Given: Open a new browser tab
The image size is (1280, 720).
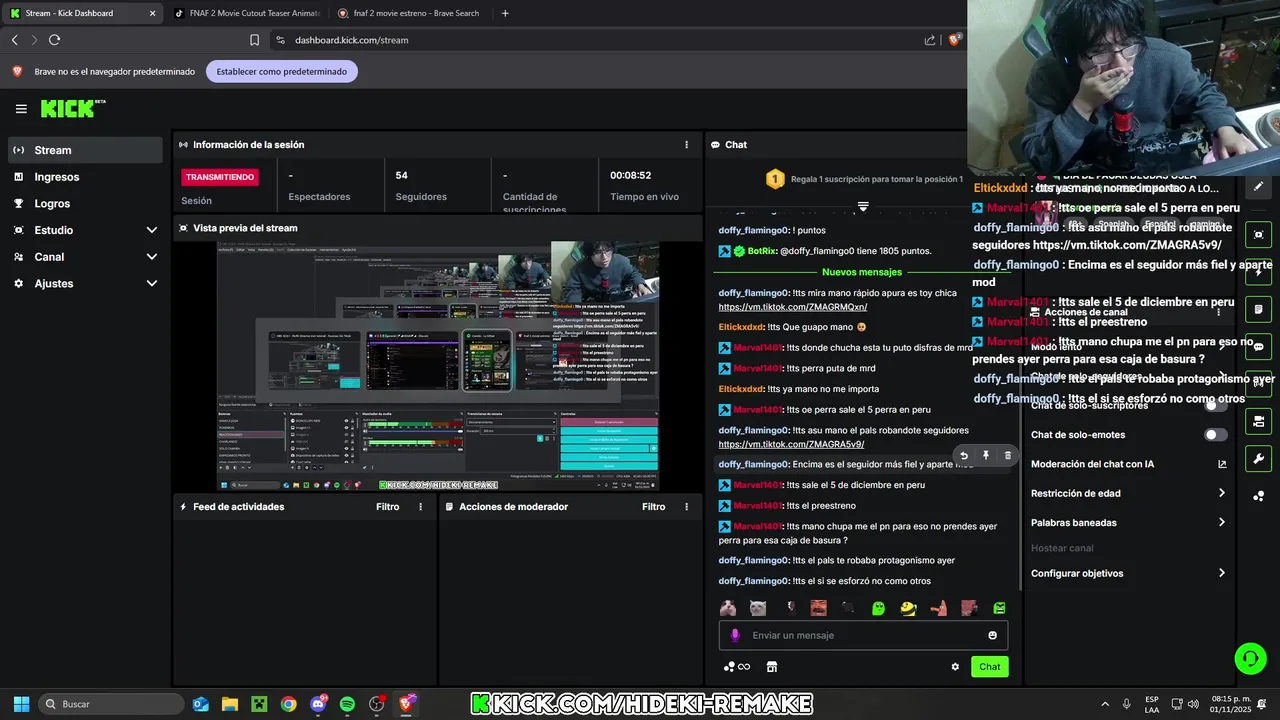Looking at the screenshot, I should (x=505, y=13).
